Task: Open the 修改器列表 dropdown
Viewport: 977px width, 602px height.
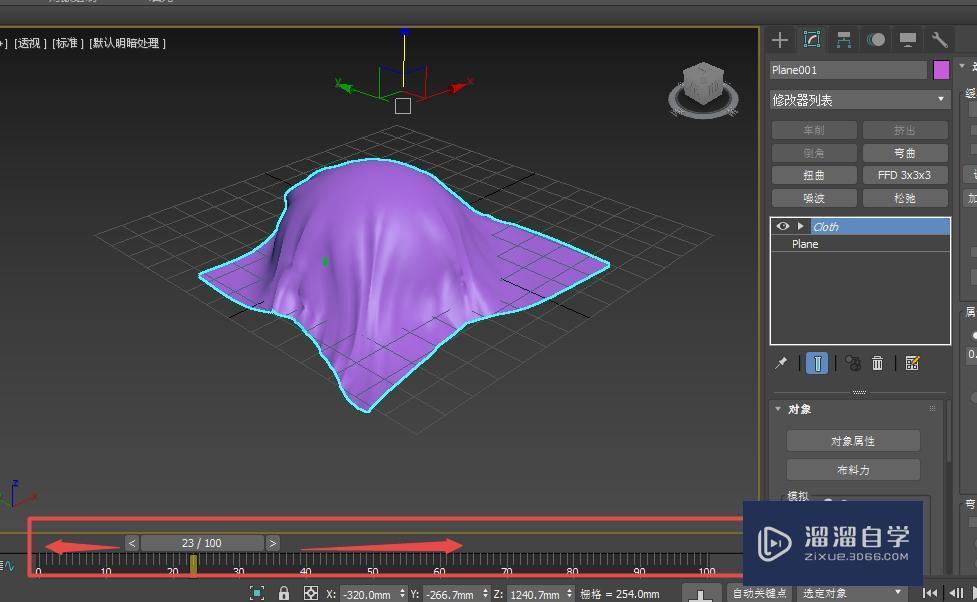Action: pos(859,100)
